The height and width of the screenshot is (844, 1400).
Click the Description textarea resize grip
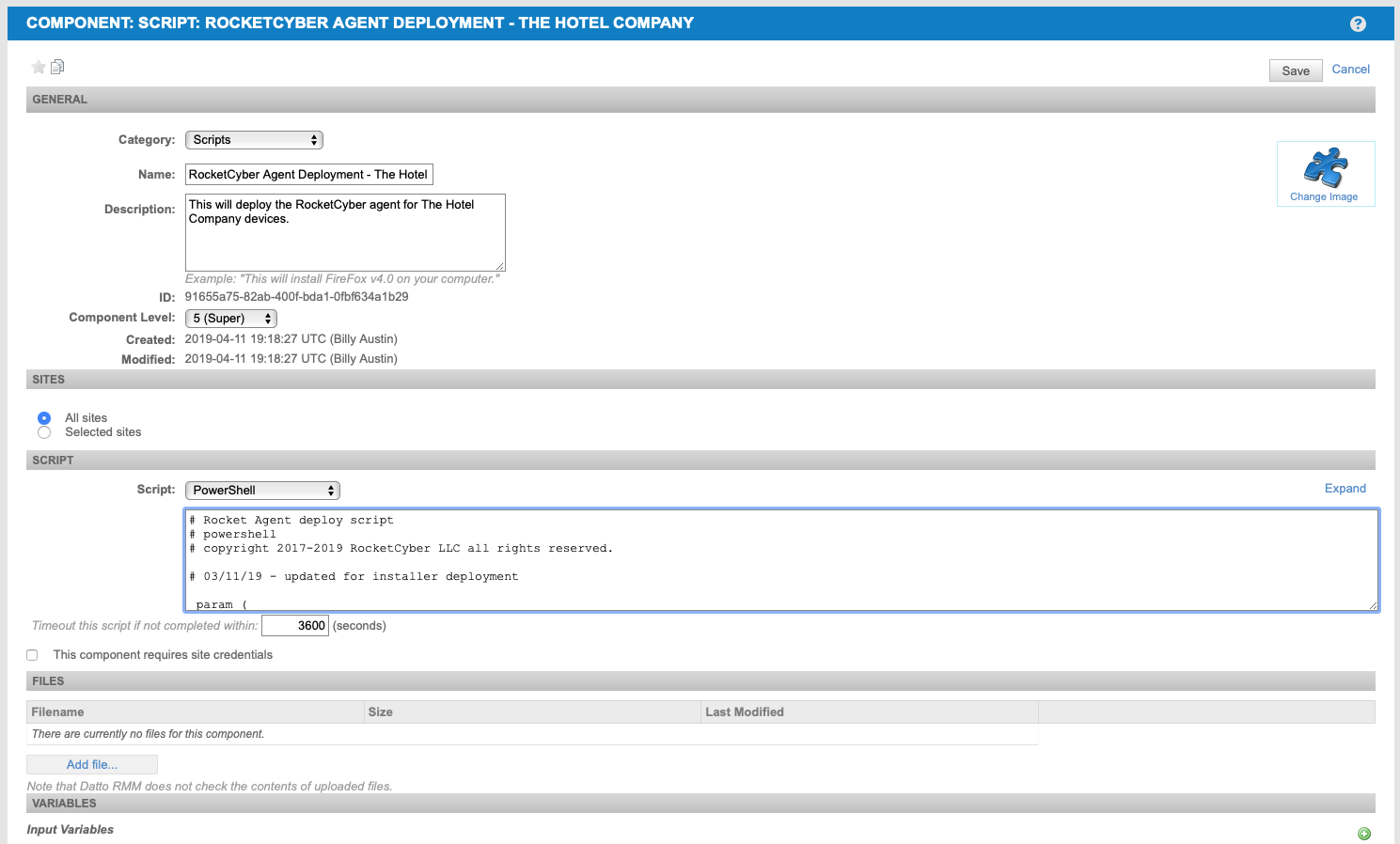point(500,266)
